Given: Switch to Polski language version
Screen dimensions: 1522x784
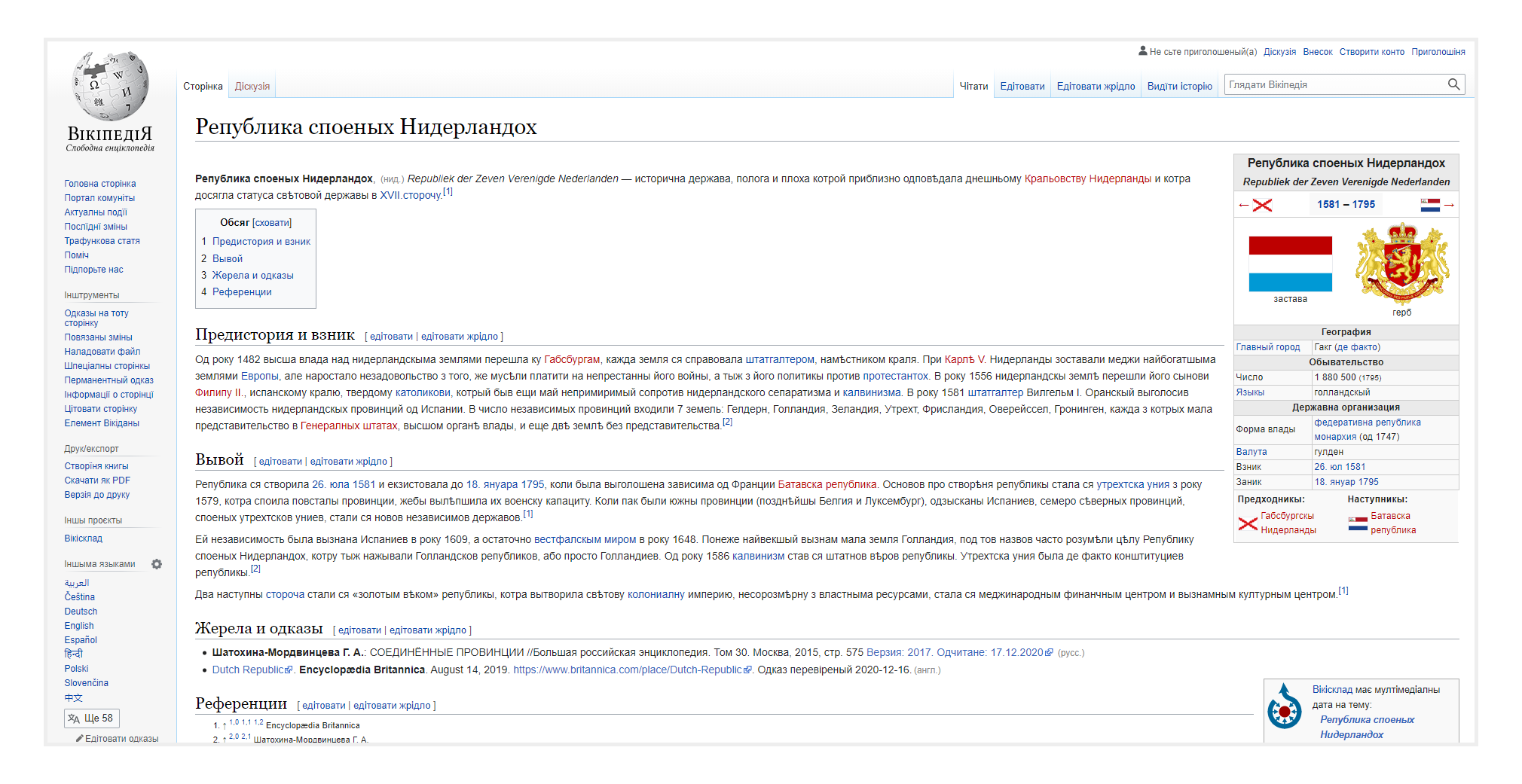Looking at the screenshot, I should point(76,669).
